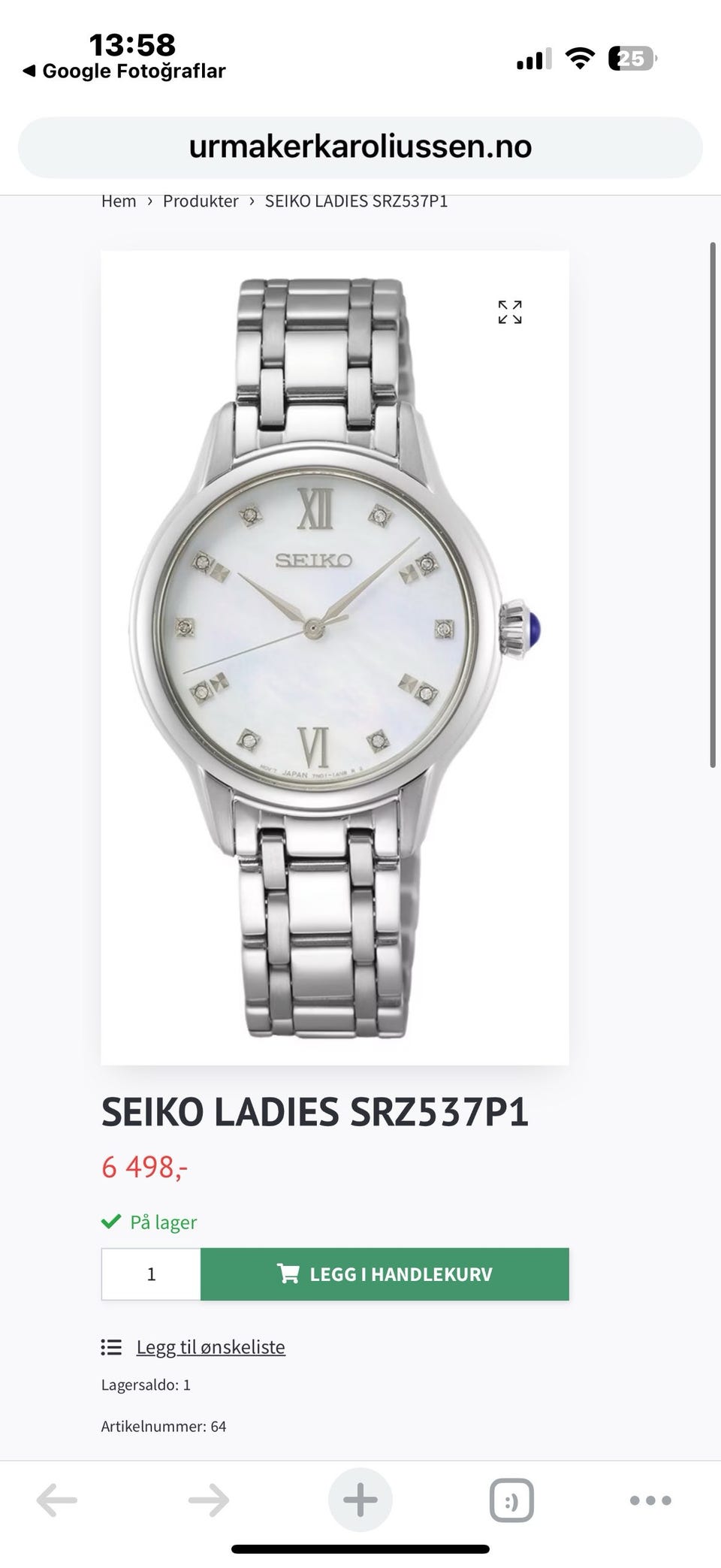Tap the shopping cart icon on button
The image size is (721, 1568).
pos(288,1273)
